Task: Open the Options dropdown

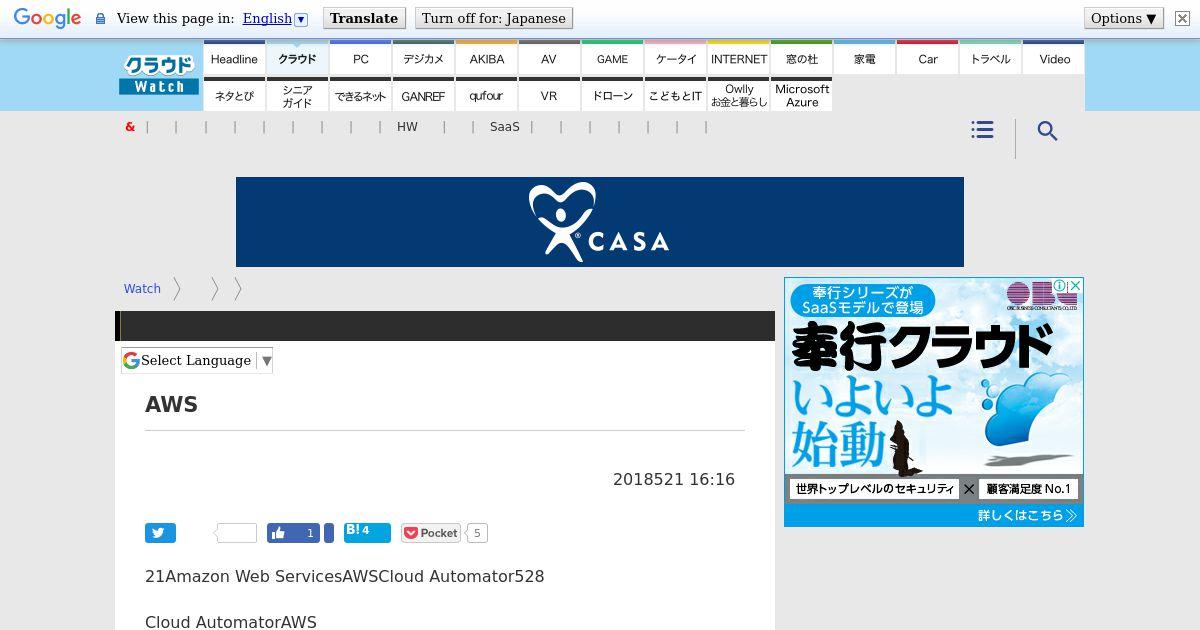Action: click(1124, 18)
